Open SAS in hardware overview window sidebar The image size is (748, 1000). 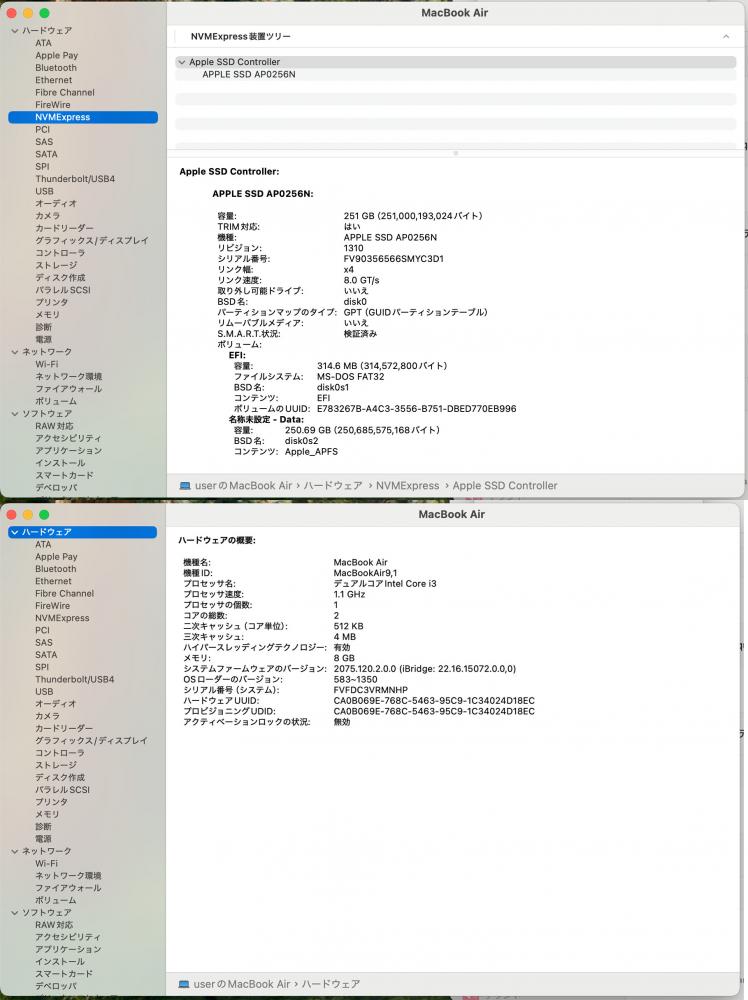(x=45, y=643)
